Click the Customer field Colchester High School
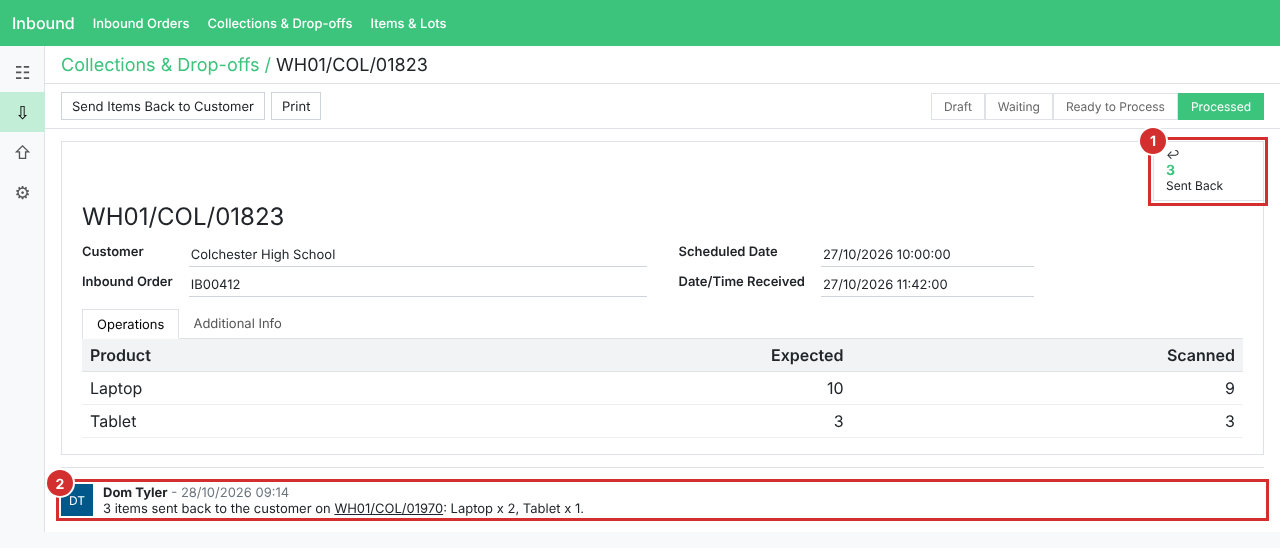 coord(418,254)
